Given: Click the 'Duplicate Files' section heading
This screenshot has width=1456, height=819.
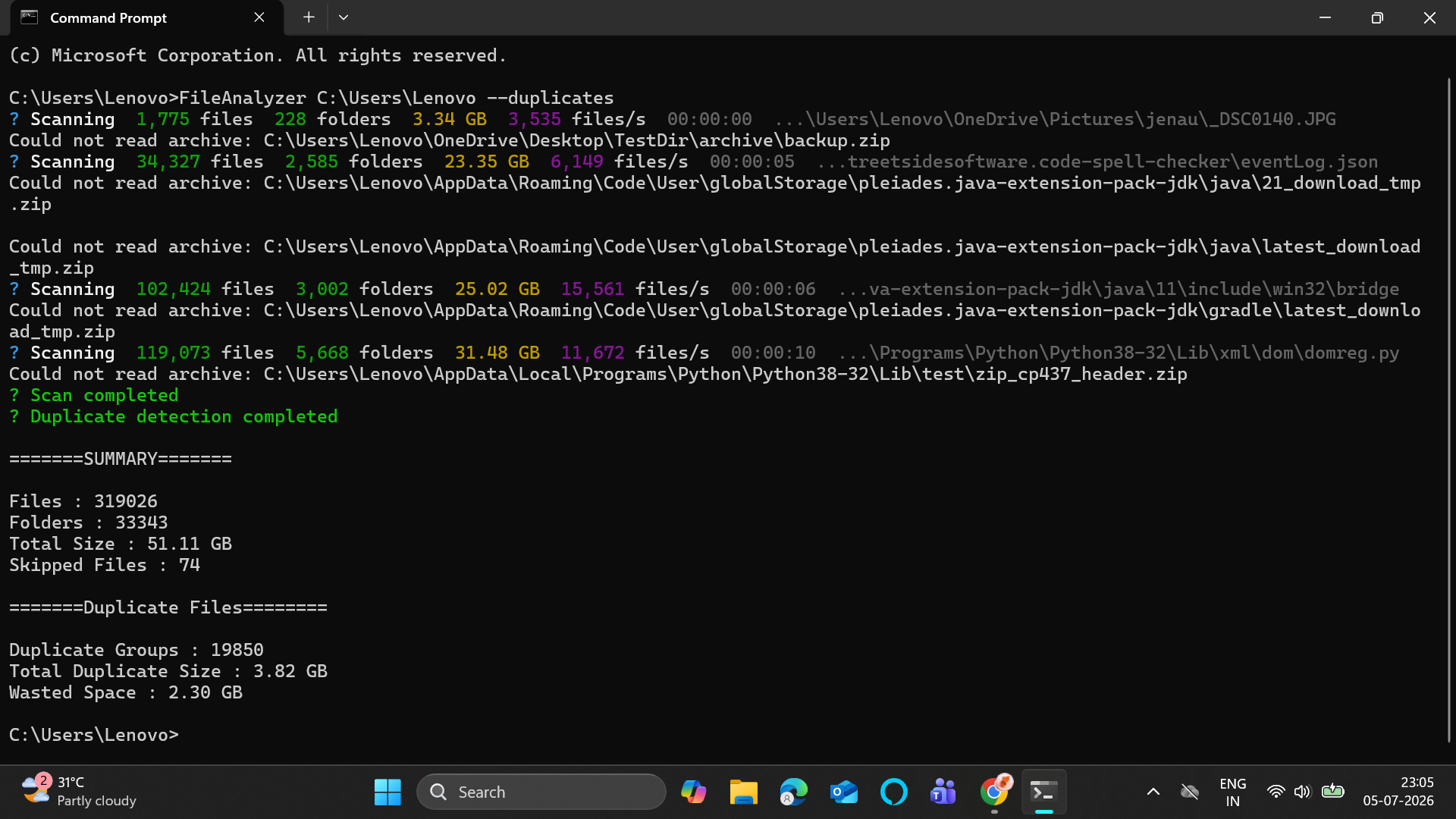Looking at the screenshot, I should pyautogui.click(x=168, y=607).
